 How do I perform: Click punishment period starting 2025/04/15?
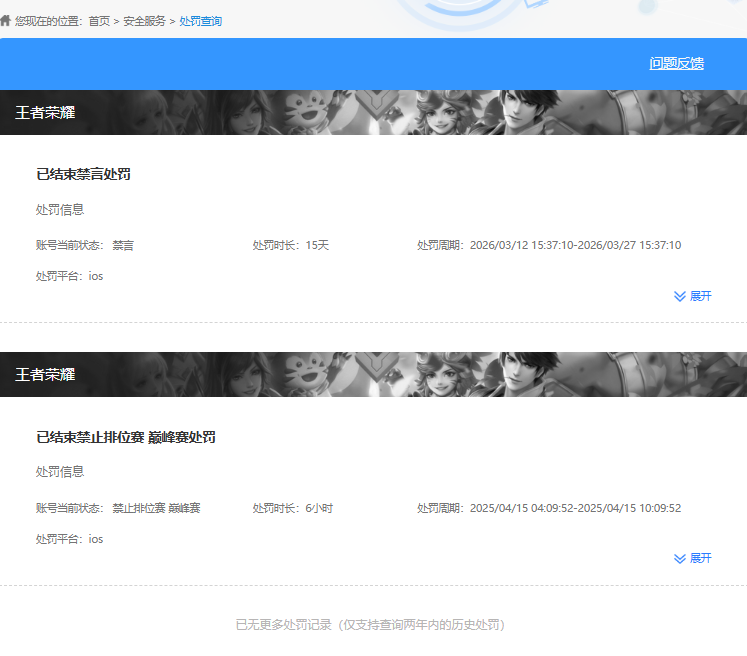(x=549, y=508)
